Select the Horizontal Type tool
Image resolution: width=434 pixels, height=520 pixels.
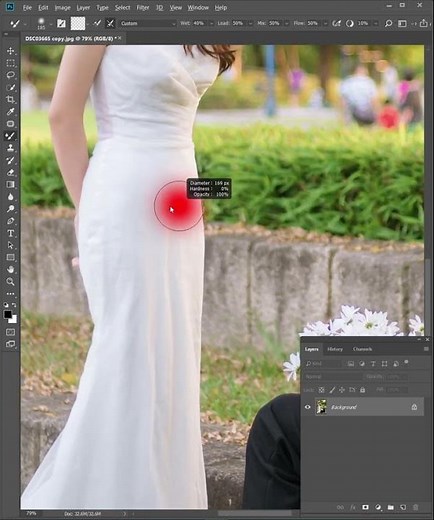(10, 233)
